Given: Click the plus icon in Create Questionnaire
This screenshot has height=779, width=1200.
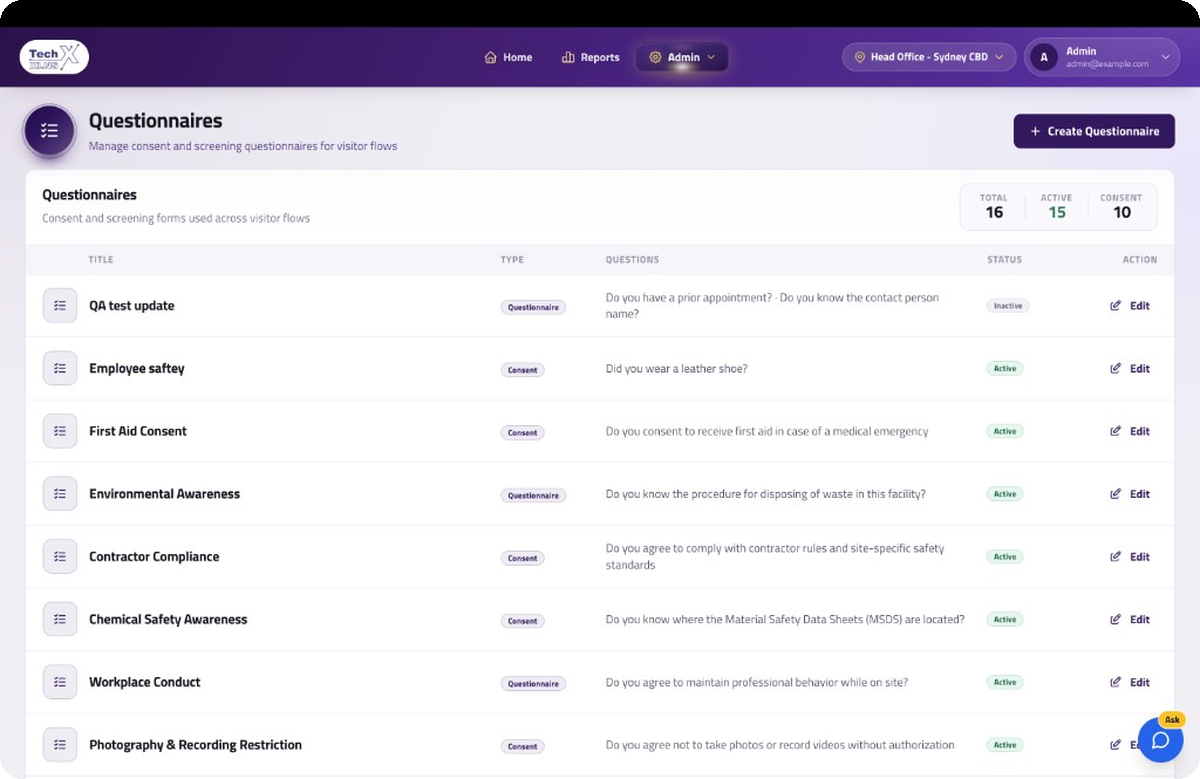Looking at the screenshot, I should coord(1035,131).
